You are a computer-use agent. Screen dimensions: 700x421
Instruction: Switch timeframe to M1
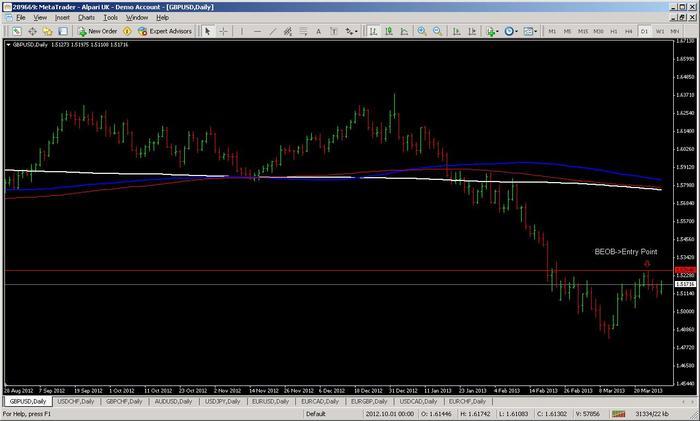pyautogui.click(x=552, y=31)
